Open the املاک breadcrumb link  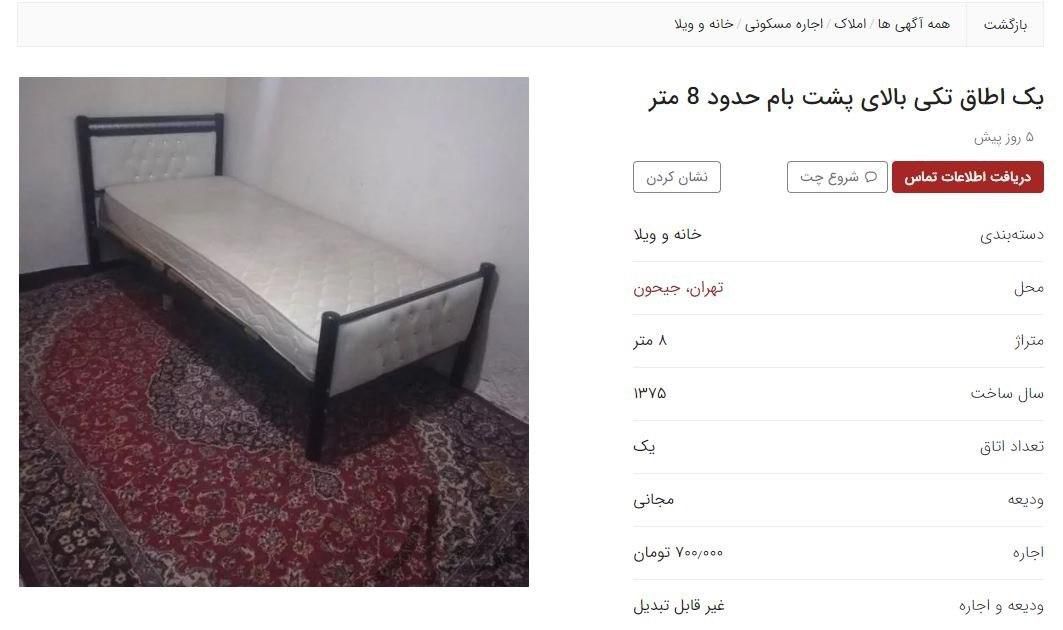(x=849, y=24)
